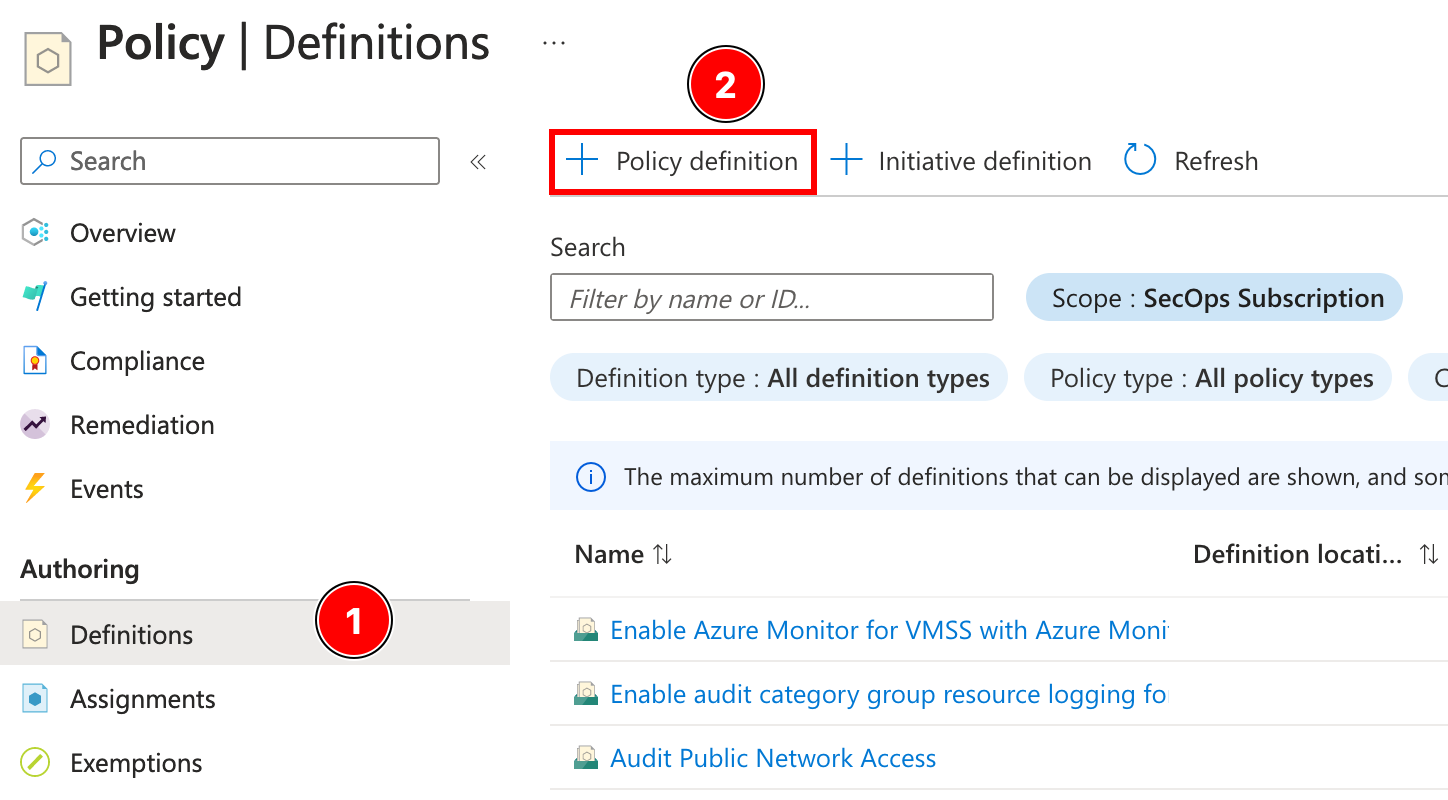Screen dimensions: 1448x800
Task: Open the Policy Overview page
Action: point(122,232)
